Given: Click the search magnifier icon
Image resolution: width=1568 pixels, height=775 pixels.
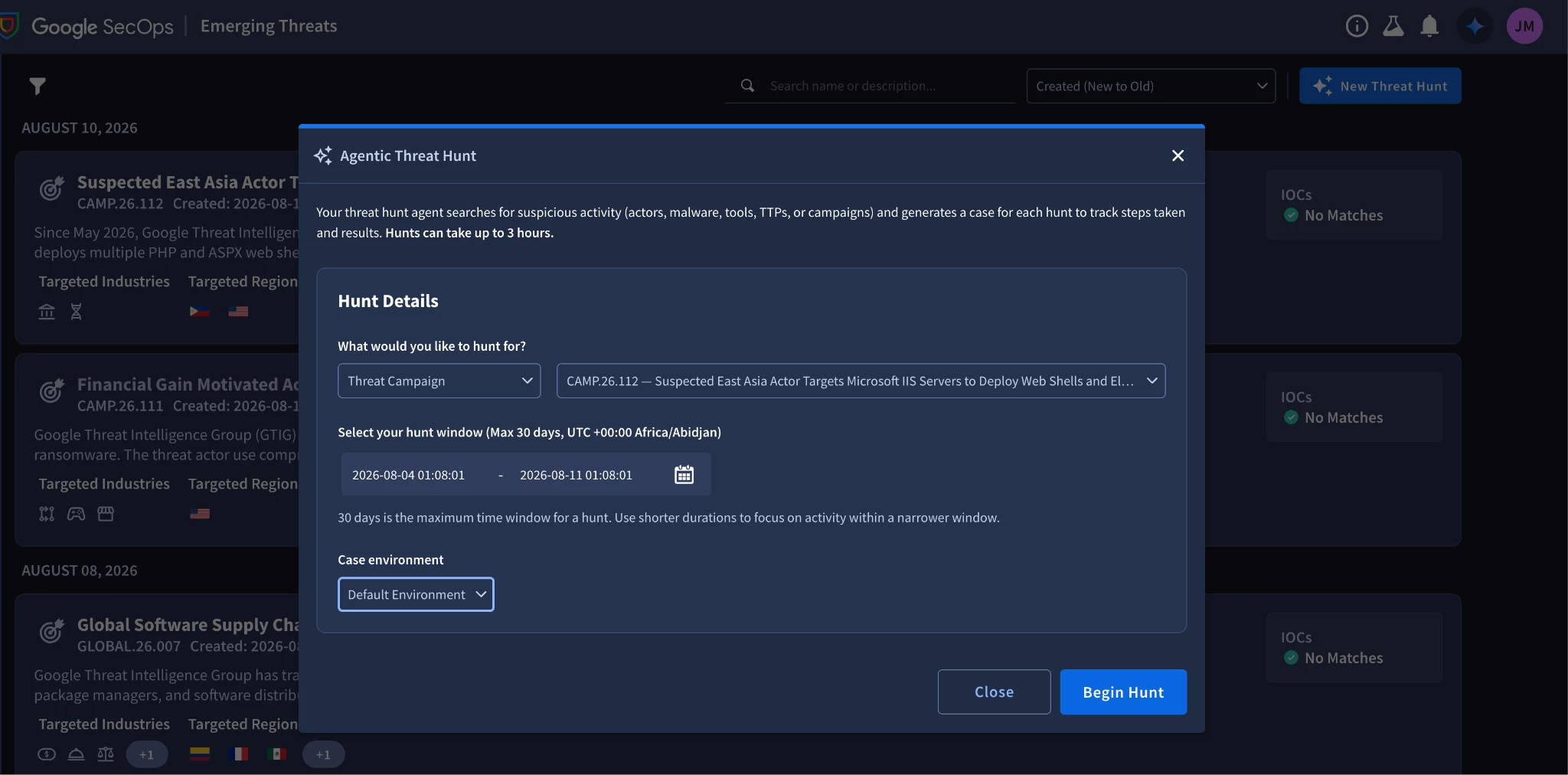Looking at the screenshot, I should (x=747, y=86).
